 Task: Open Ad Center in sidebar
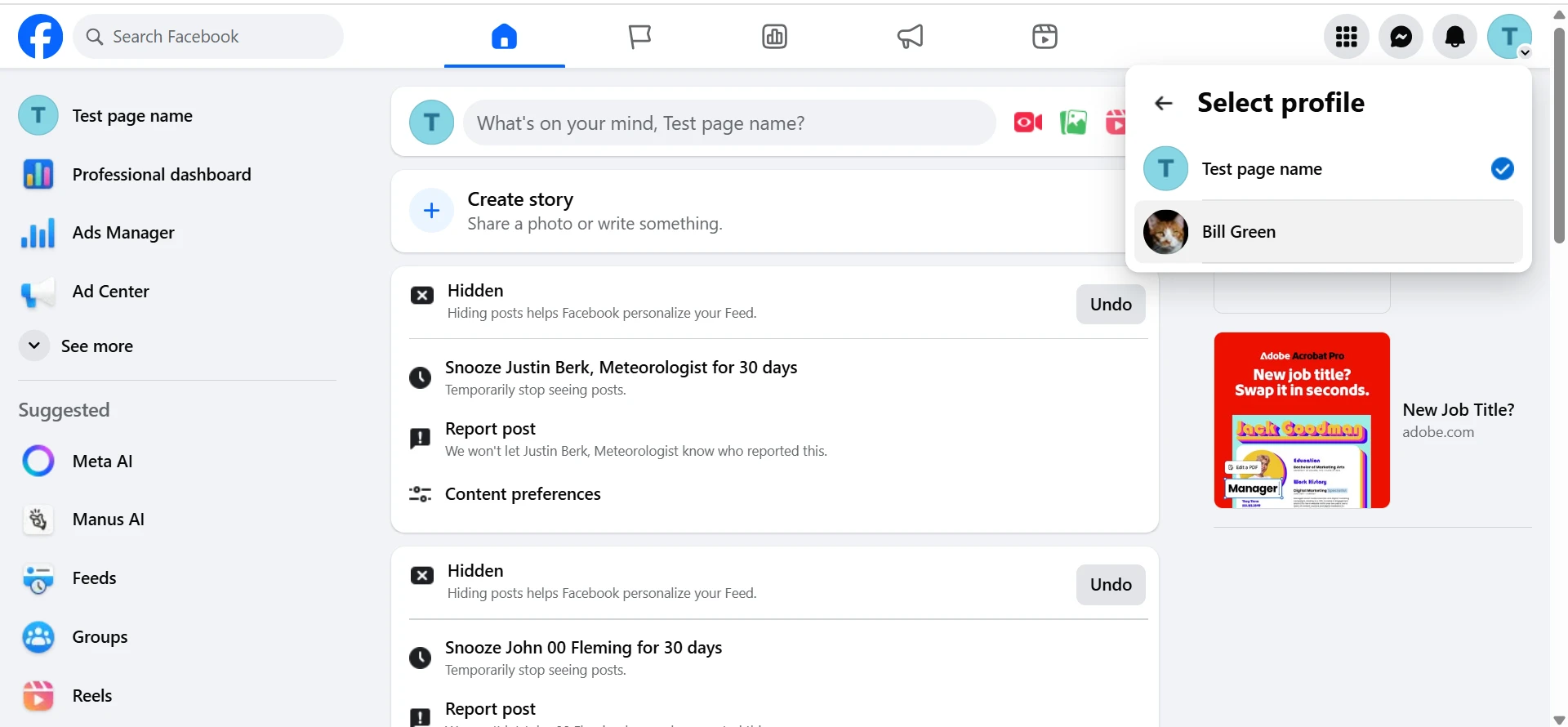pos(177,292)
